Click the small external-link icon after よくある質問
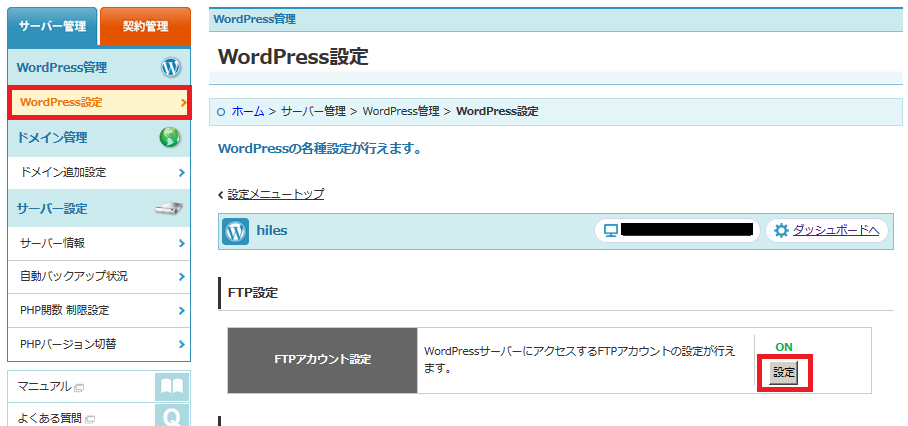 coord(90,419)
